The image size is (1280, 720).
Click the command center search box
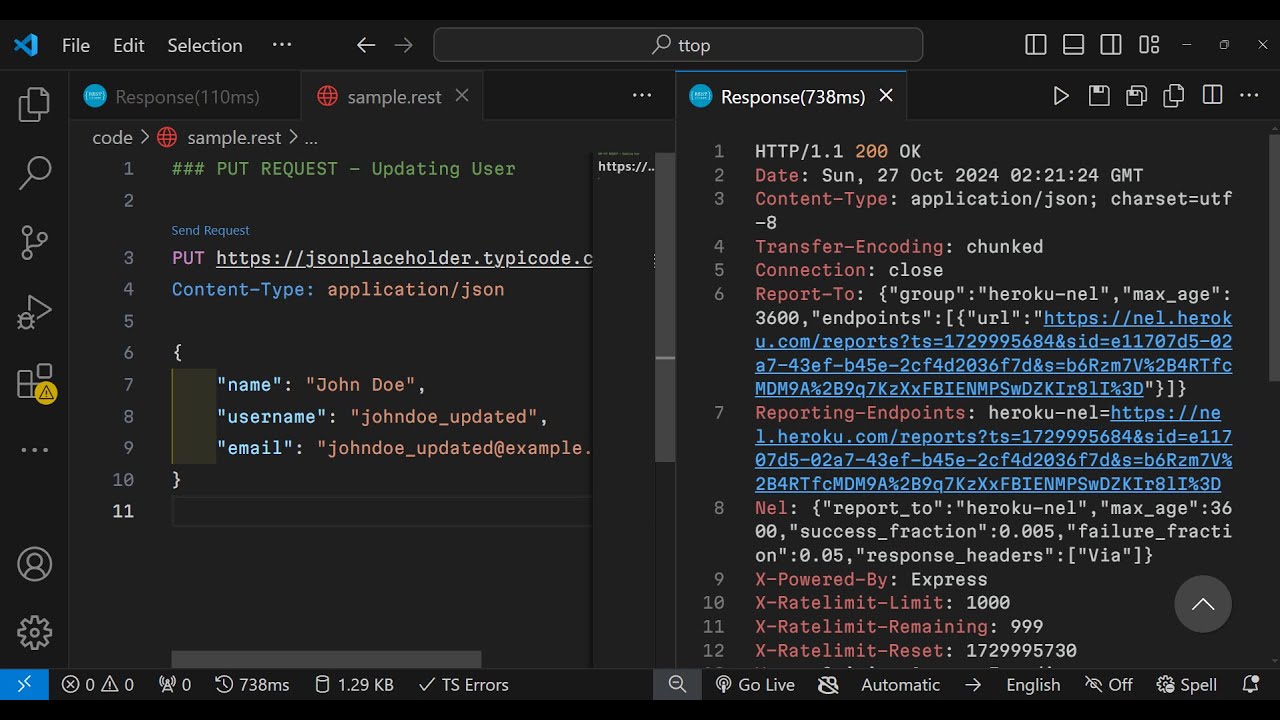[x=678, y=45]
